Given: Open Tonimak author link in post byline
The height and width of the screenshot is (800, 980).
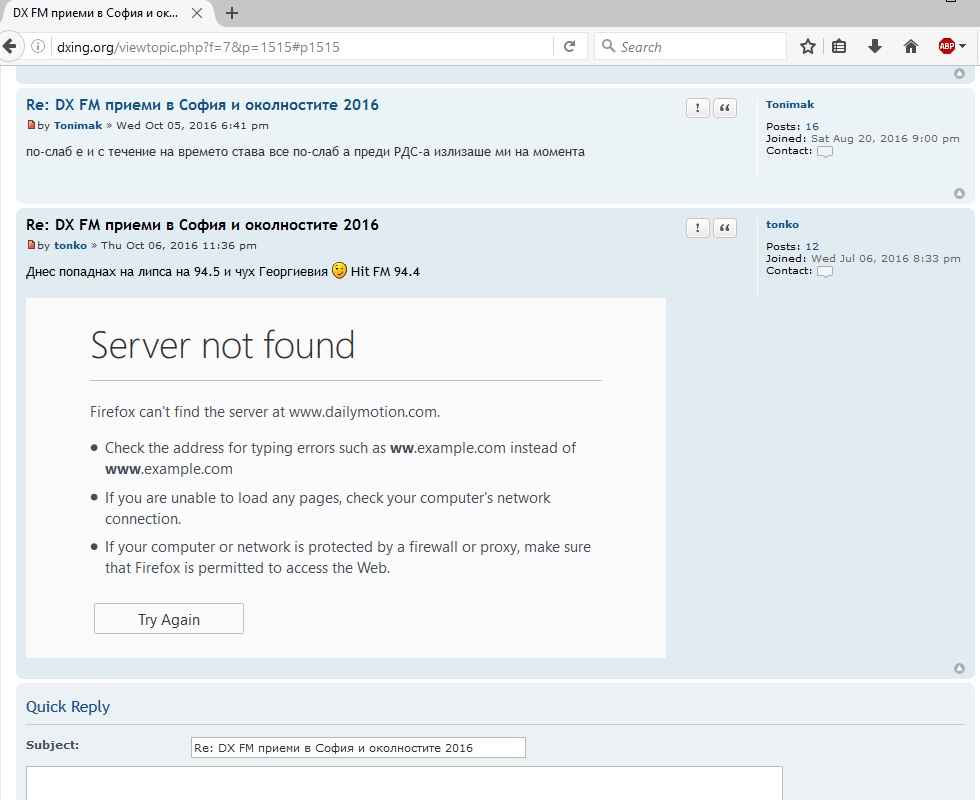Looking at the screenshot, I should coord(78,126).
